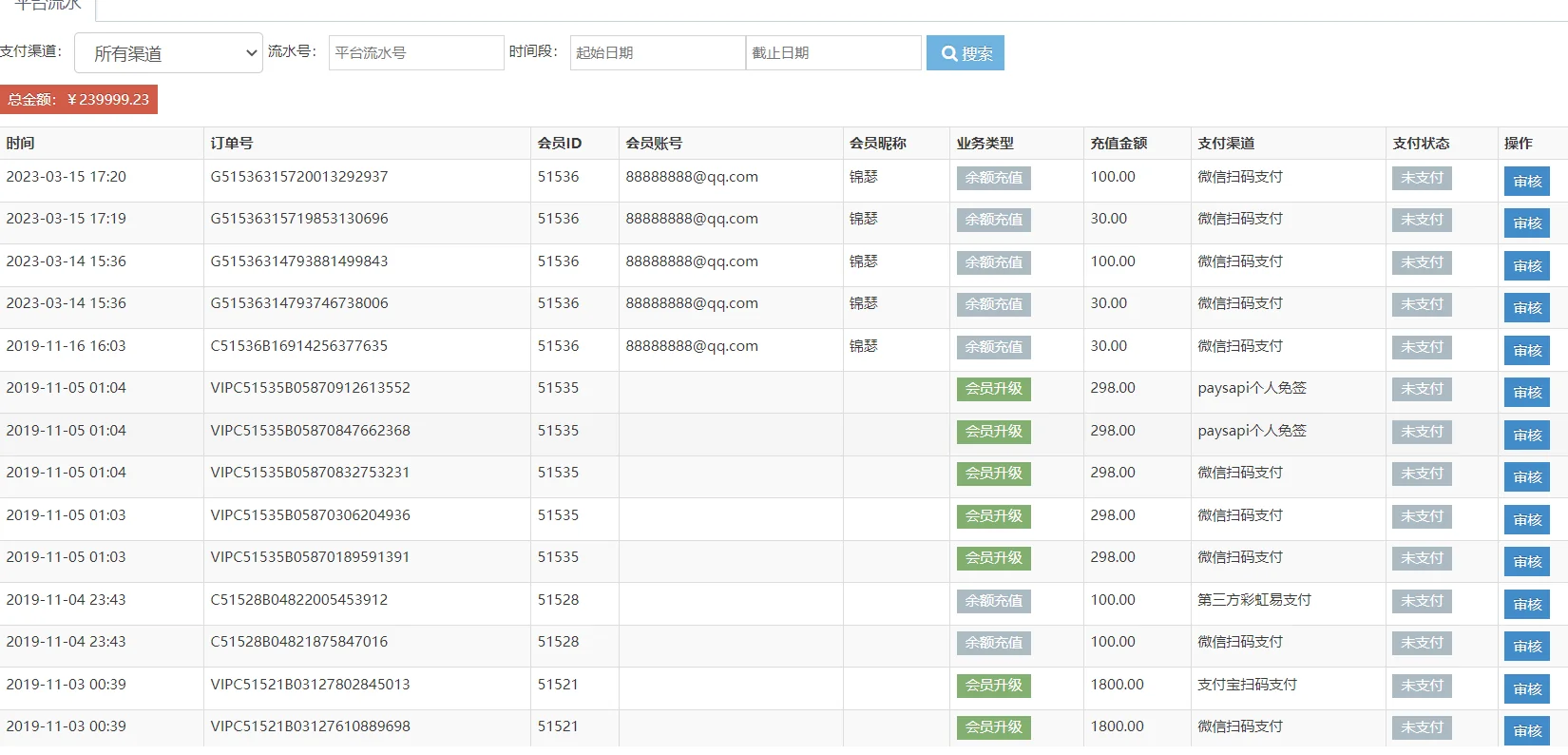Click the 起始日期 start date field
This screenshot has width=1568, height=755.
(x=657, y=53)
